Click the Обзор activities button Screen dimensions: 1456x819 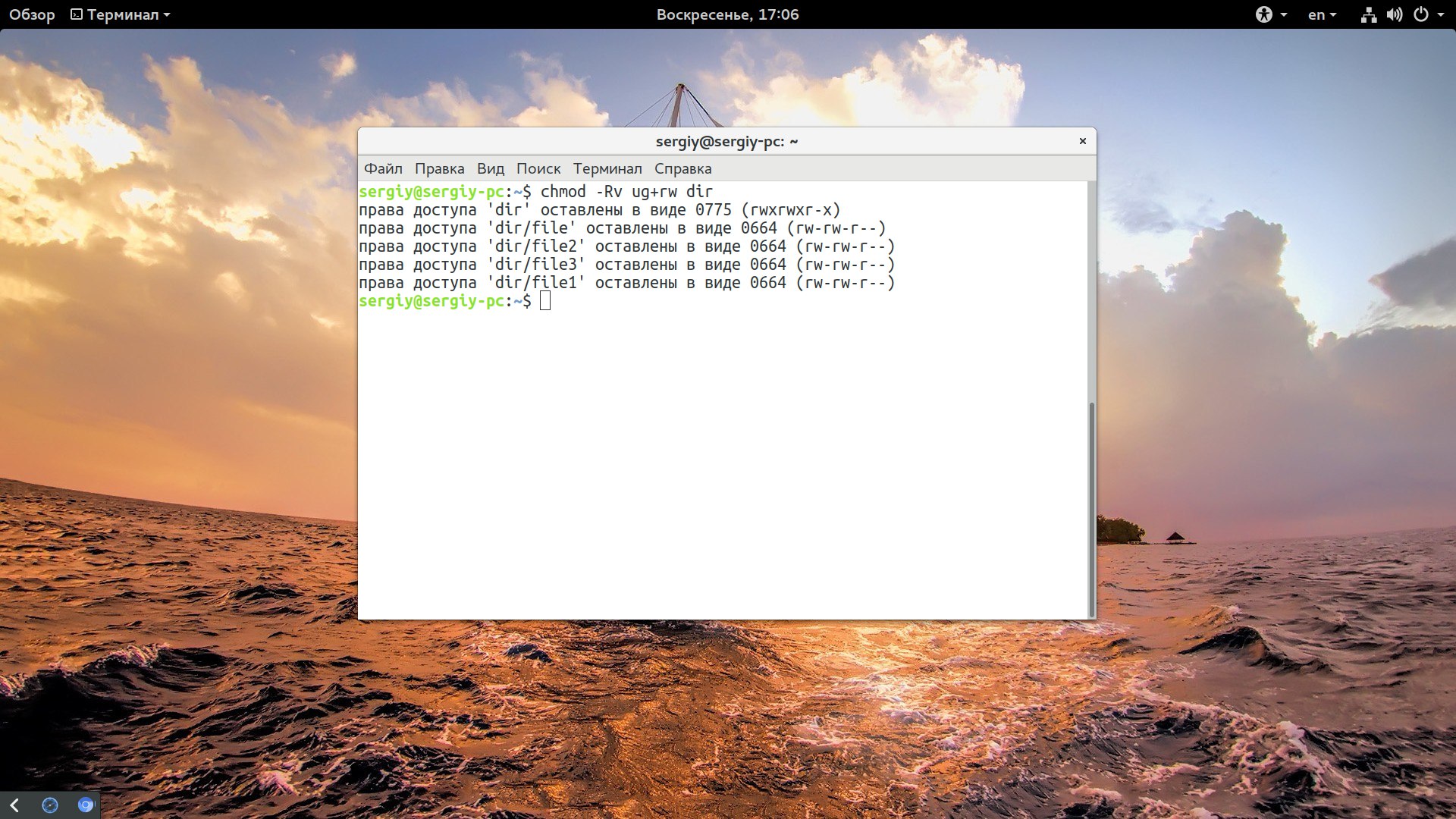32,14
